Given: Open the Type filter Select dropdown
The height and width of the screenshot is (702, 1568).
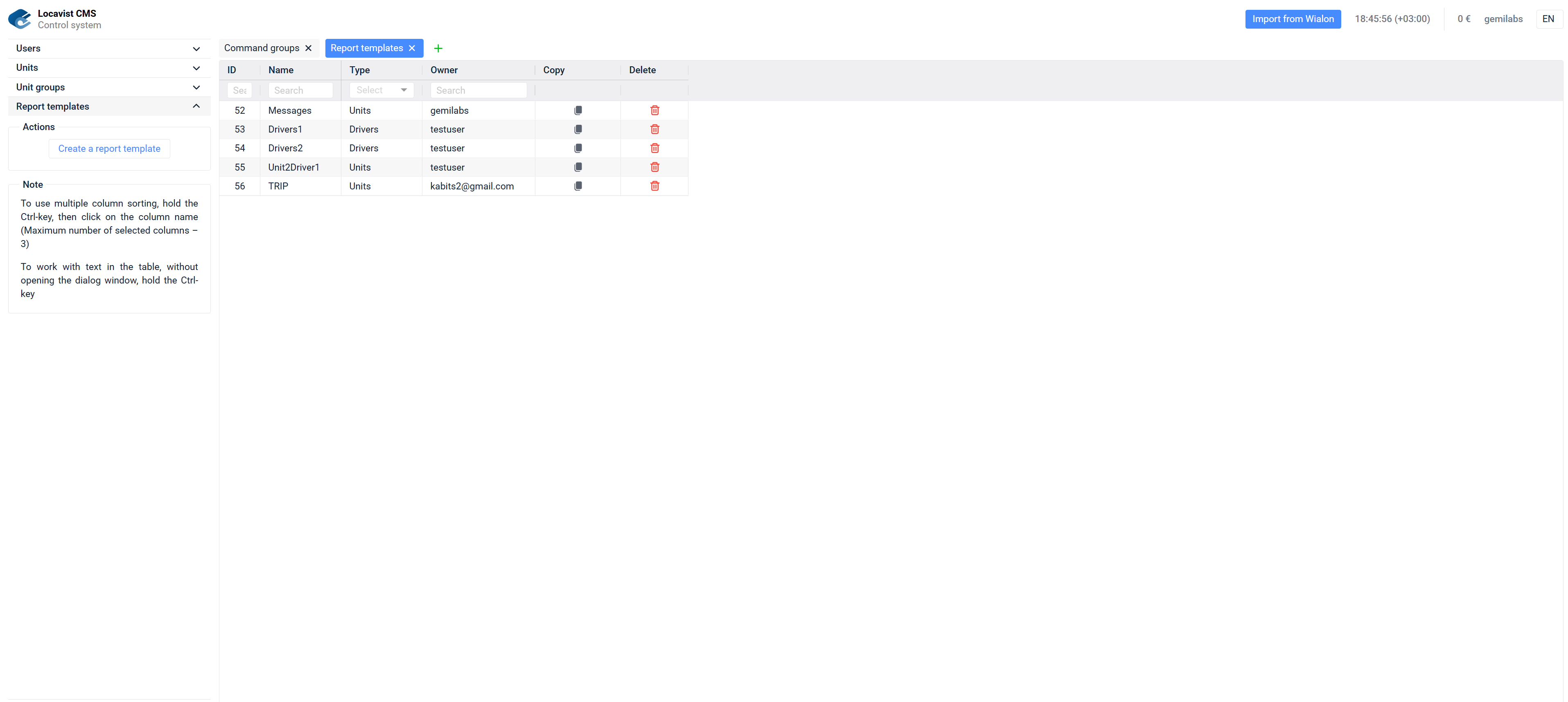Looking at the screenshot, I should (x=381, y=90).
